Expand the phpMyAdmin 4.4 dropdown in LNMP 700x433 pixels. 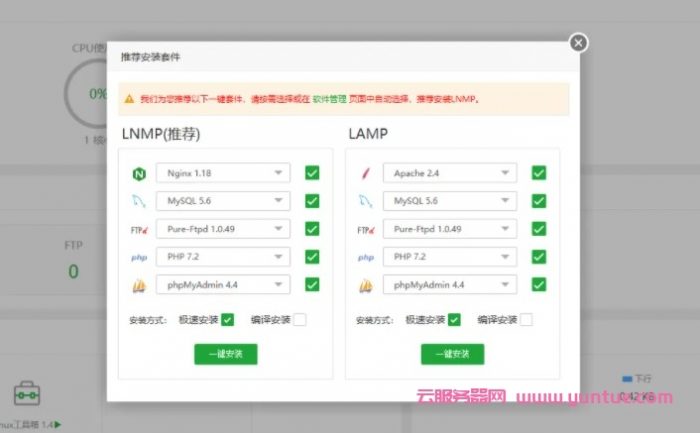coord(223,285)
